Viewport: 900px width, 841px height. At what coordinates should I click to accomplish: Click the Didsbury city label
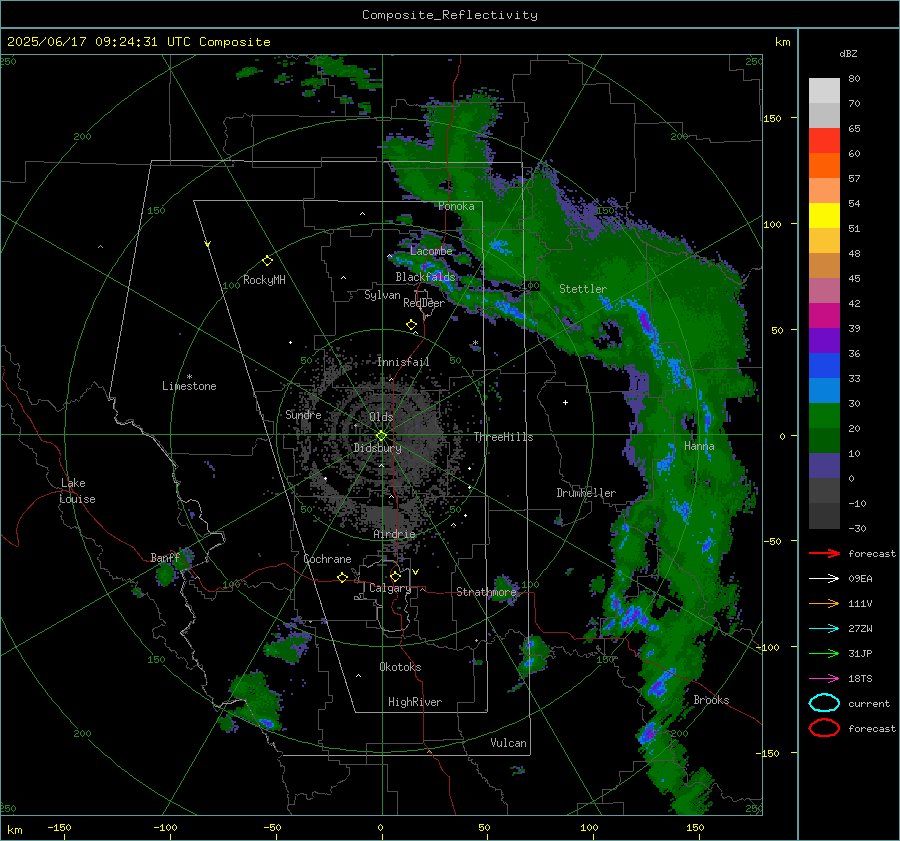tap(377, 448)
